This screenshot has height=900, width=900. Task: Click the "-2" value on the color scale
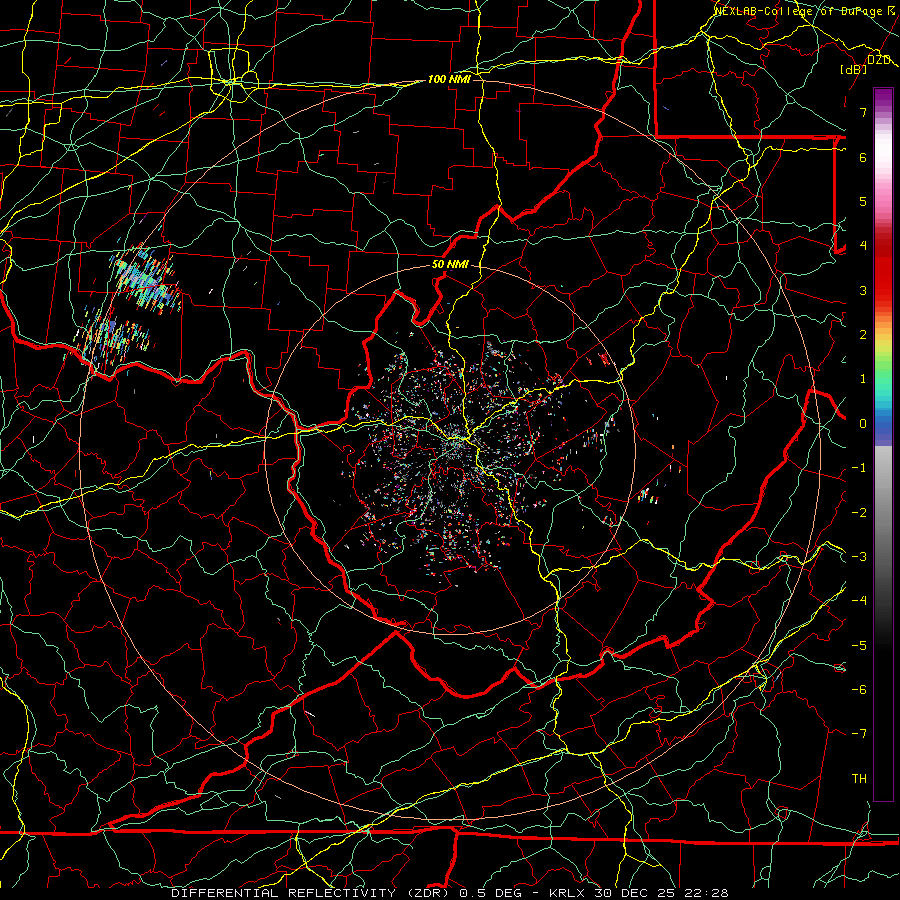859,513
